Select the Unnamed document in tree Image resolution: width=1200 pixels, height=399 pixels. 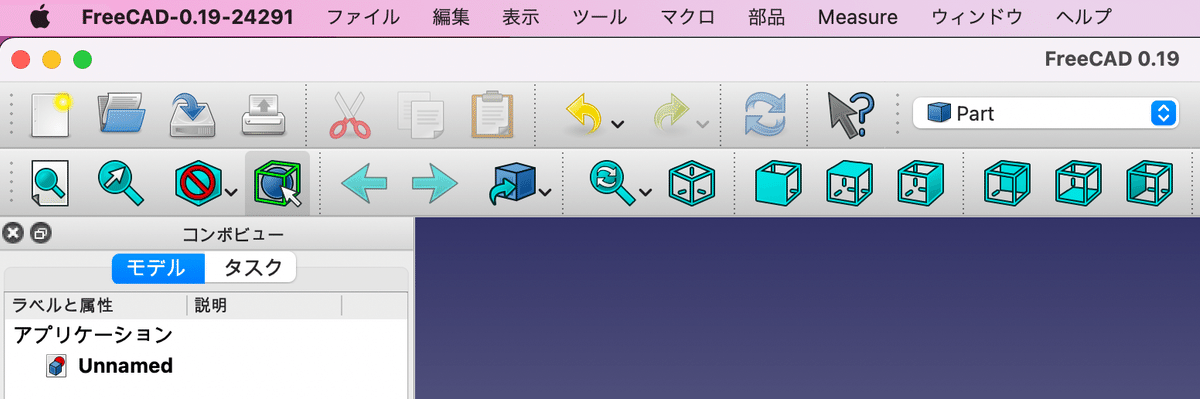click(110, 366)
